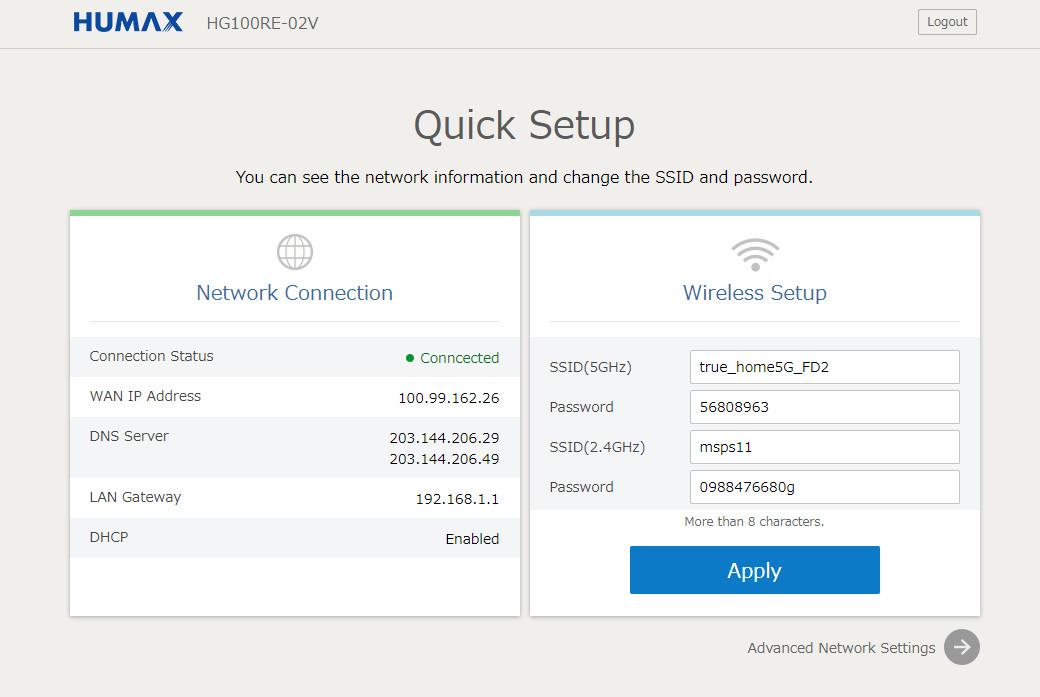
Task: Click the Connection Status label
Action: [x=151, y=356]
